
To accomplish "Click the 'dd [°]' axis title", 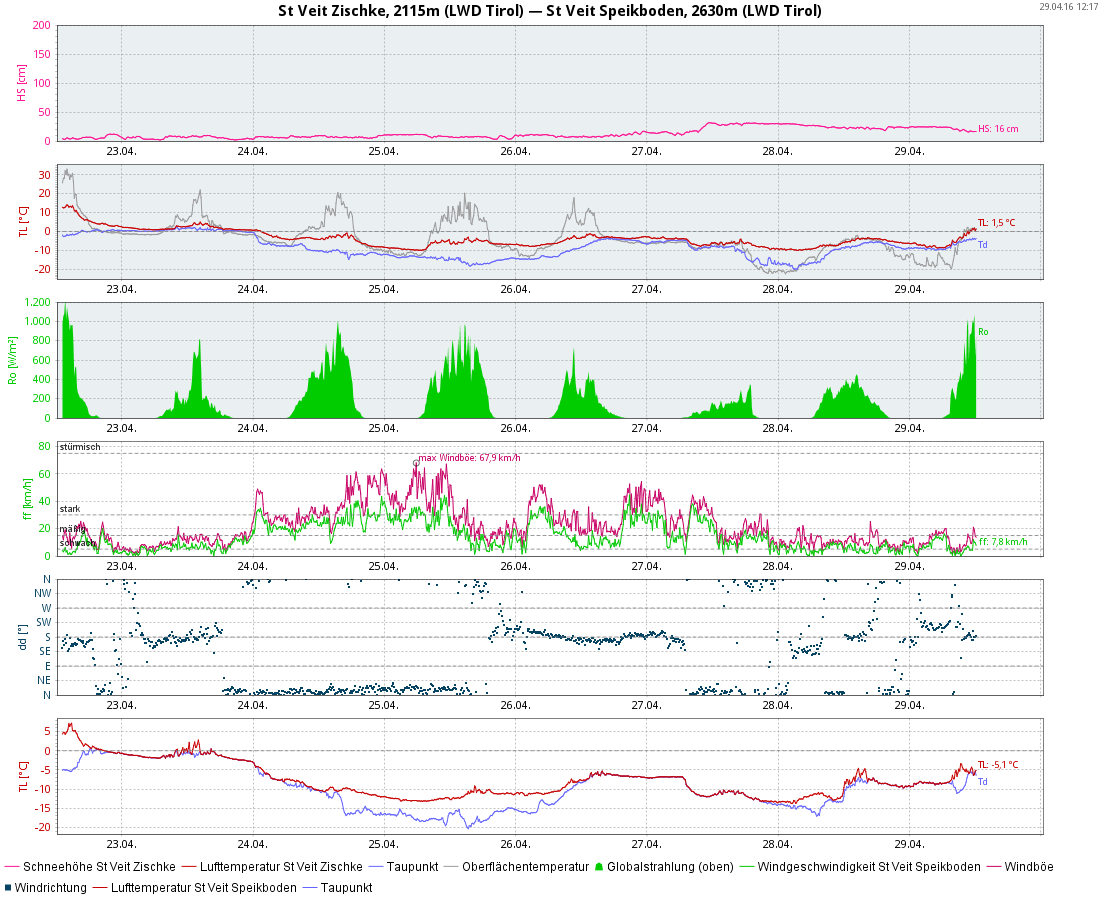I will pyautogui.click(x=23, y=637).
